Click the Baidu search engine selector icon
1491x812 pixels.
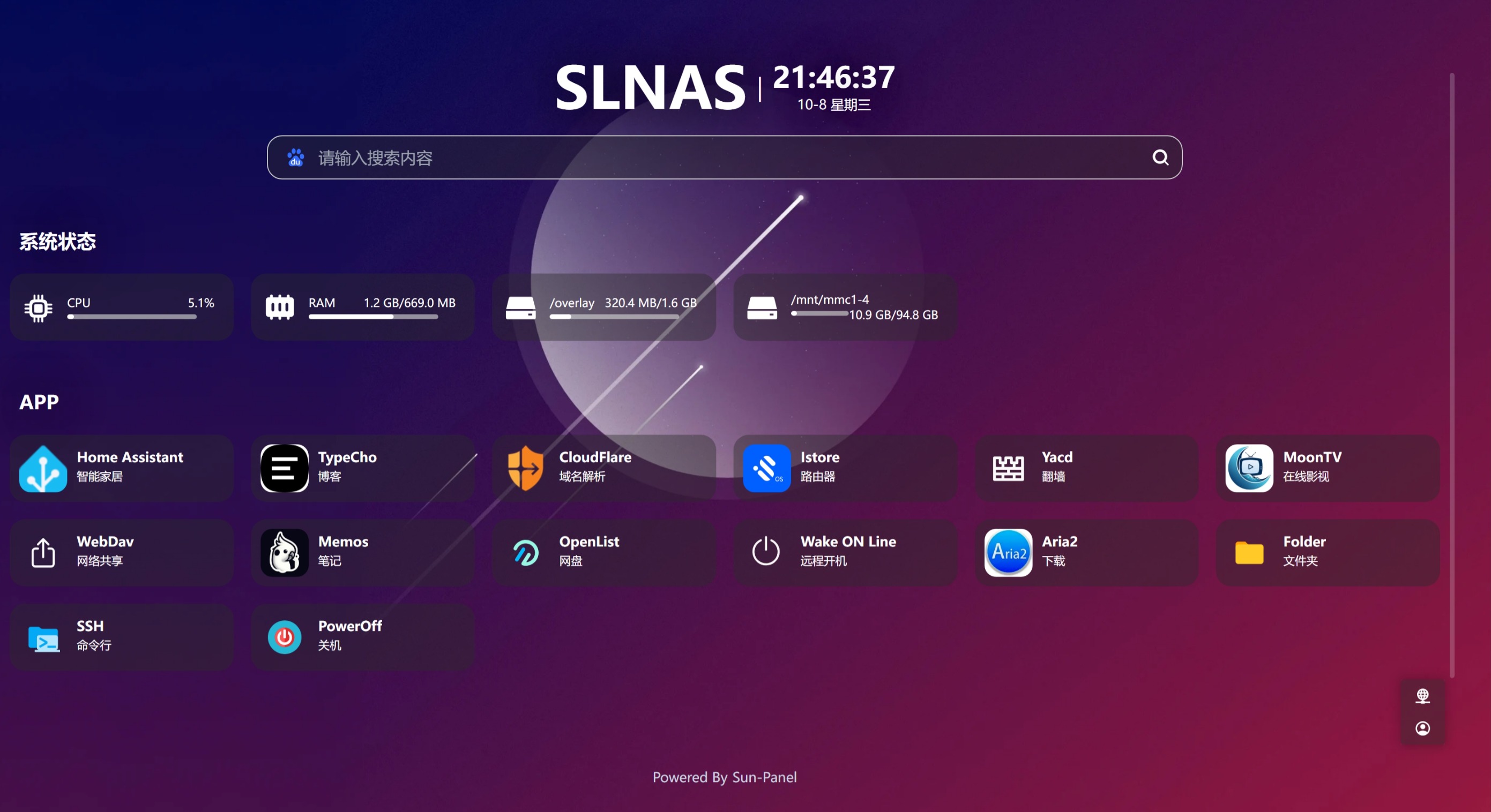[x=295, y=157]
